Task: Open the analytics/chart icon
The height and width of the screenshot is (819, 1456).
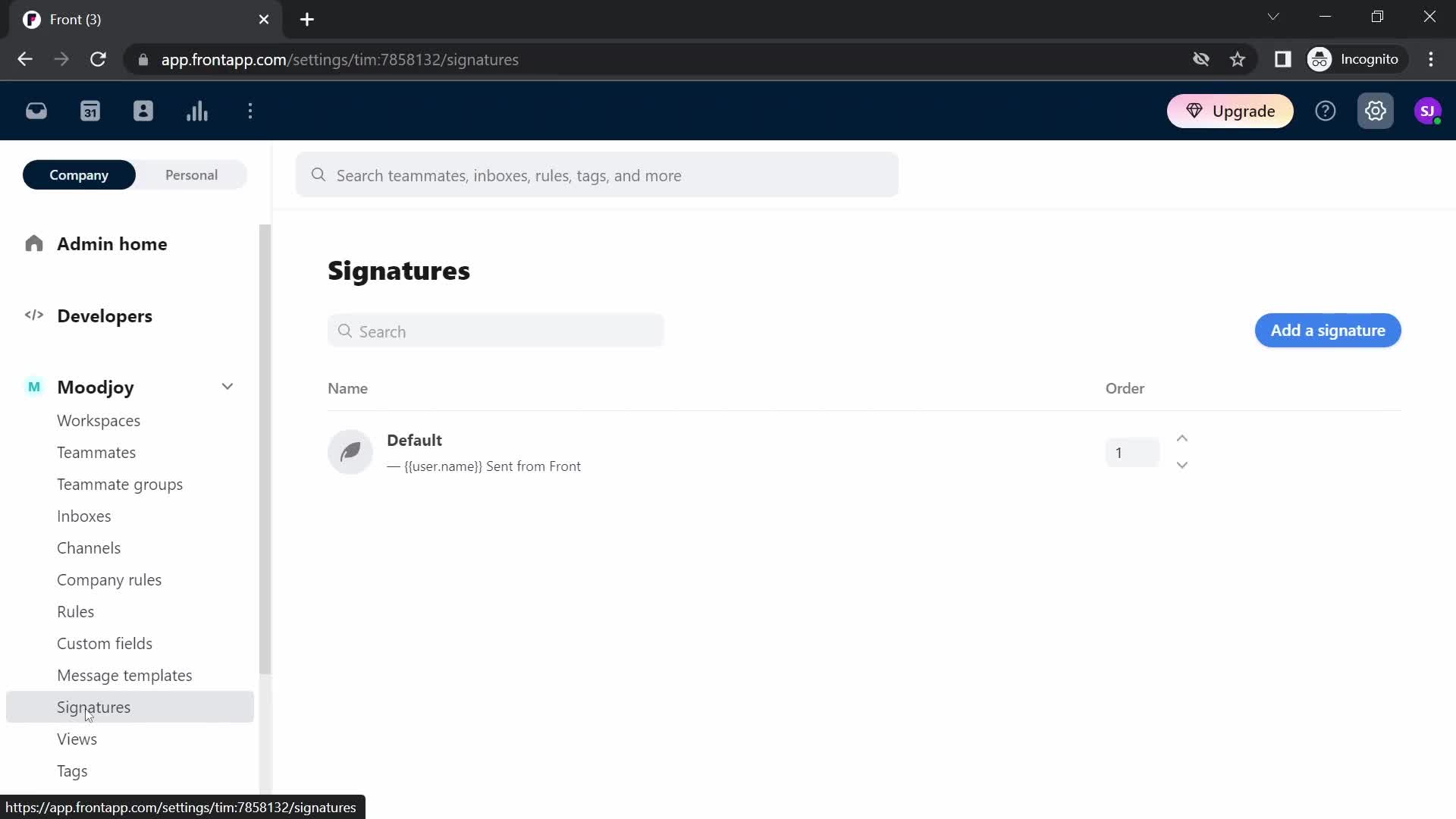Action: 197,111
